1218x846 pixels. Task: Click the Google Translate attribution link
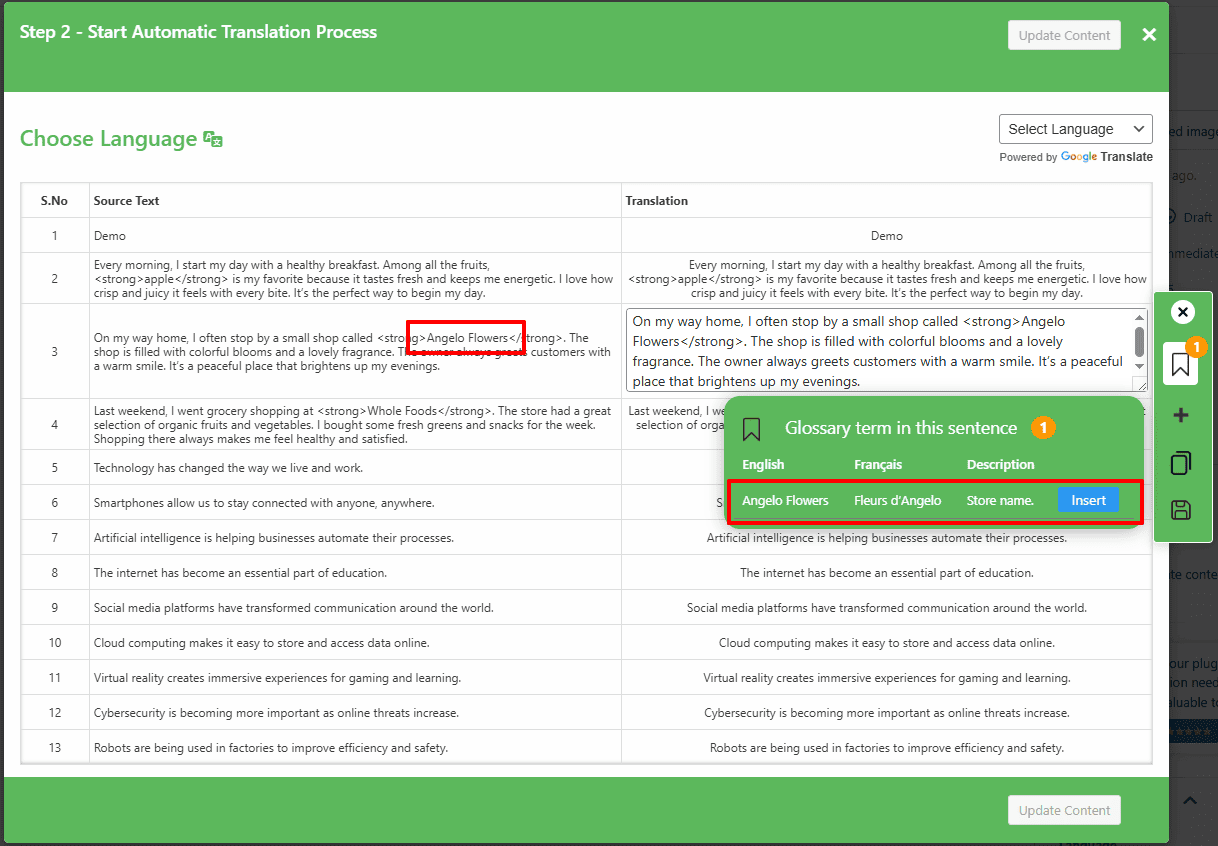point(1106,157)
